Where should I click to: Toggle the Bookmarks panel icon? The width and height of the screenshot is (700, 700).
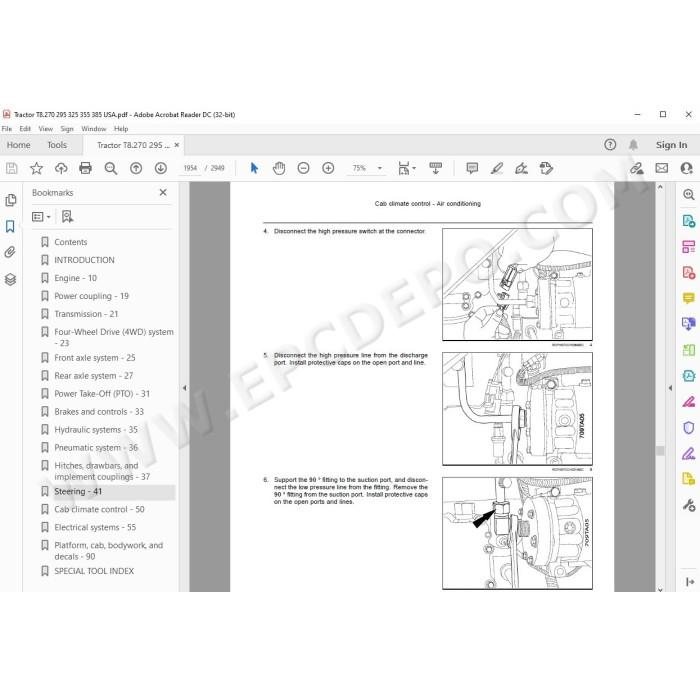coord(10,226)
